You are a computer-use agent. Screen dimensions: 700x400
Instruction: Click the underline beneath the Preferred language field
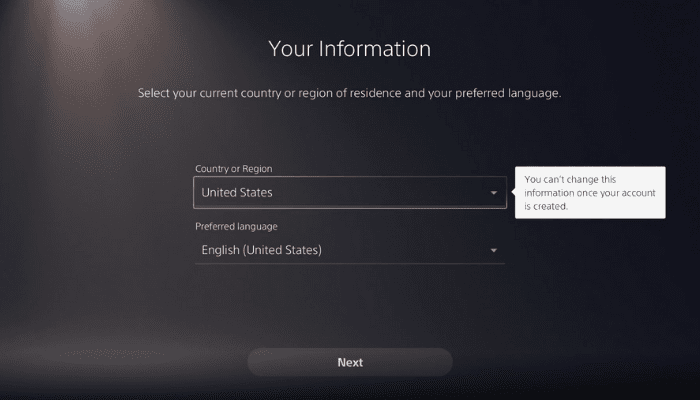click(349, 264)
